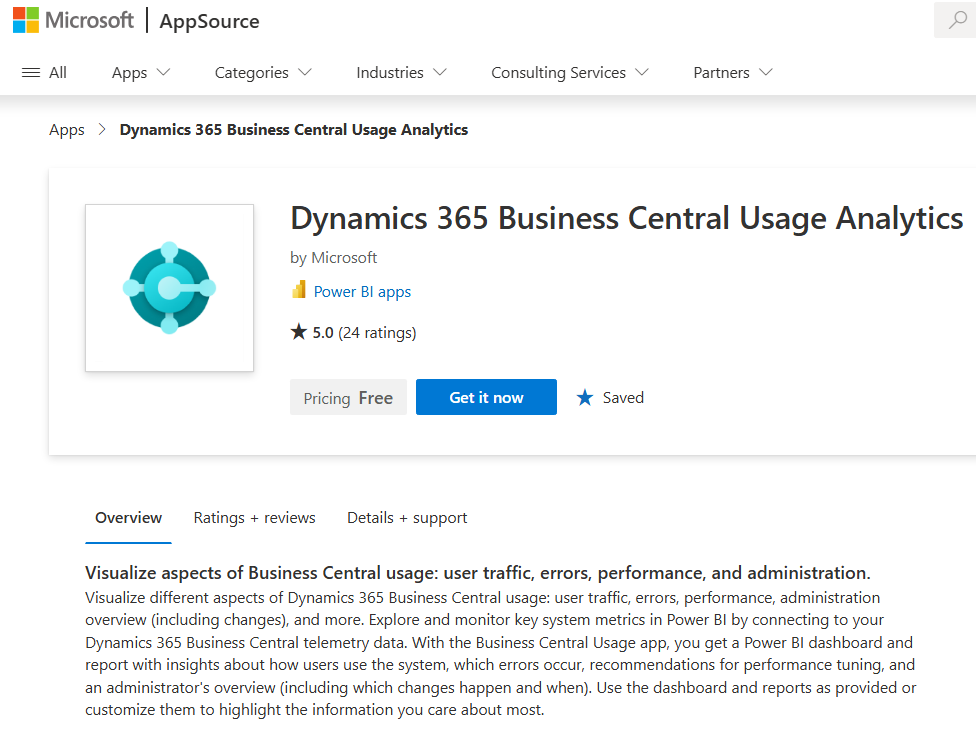Click the Microsoft logo

click(x=73, y=21)
